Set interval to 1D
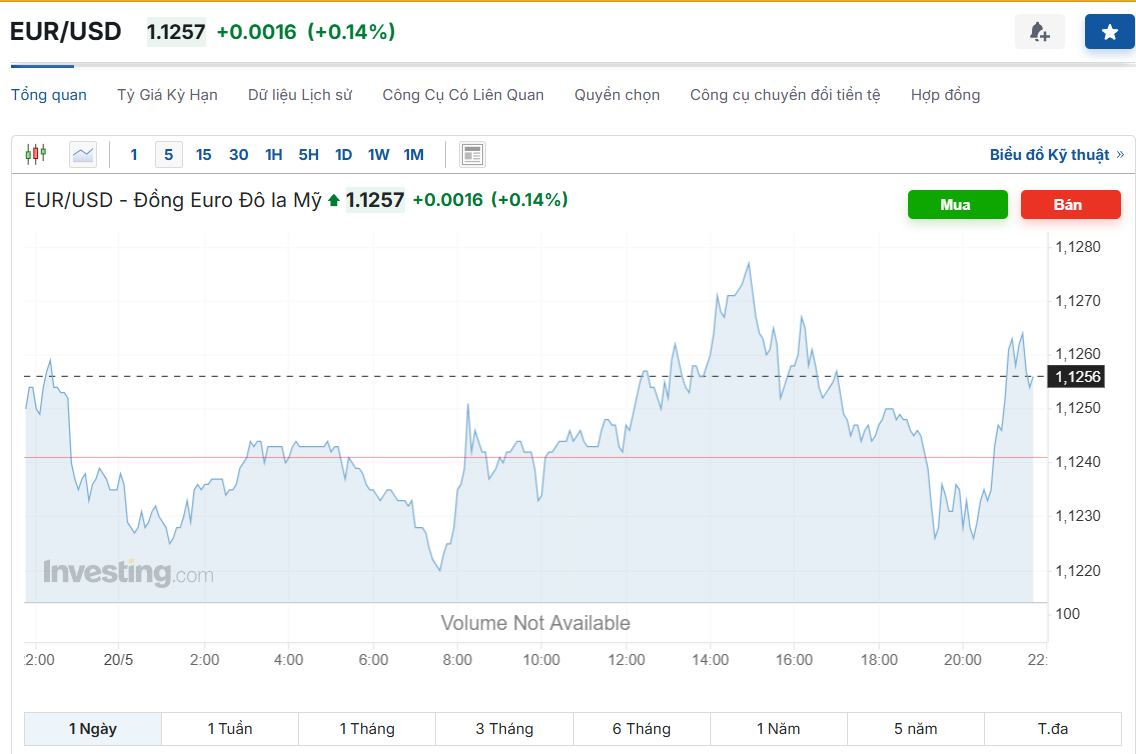Viewport: 1136px width, 754px height. (x=343, y=154)
